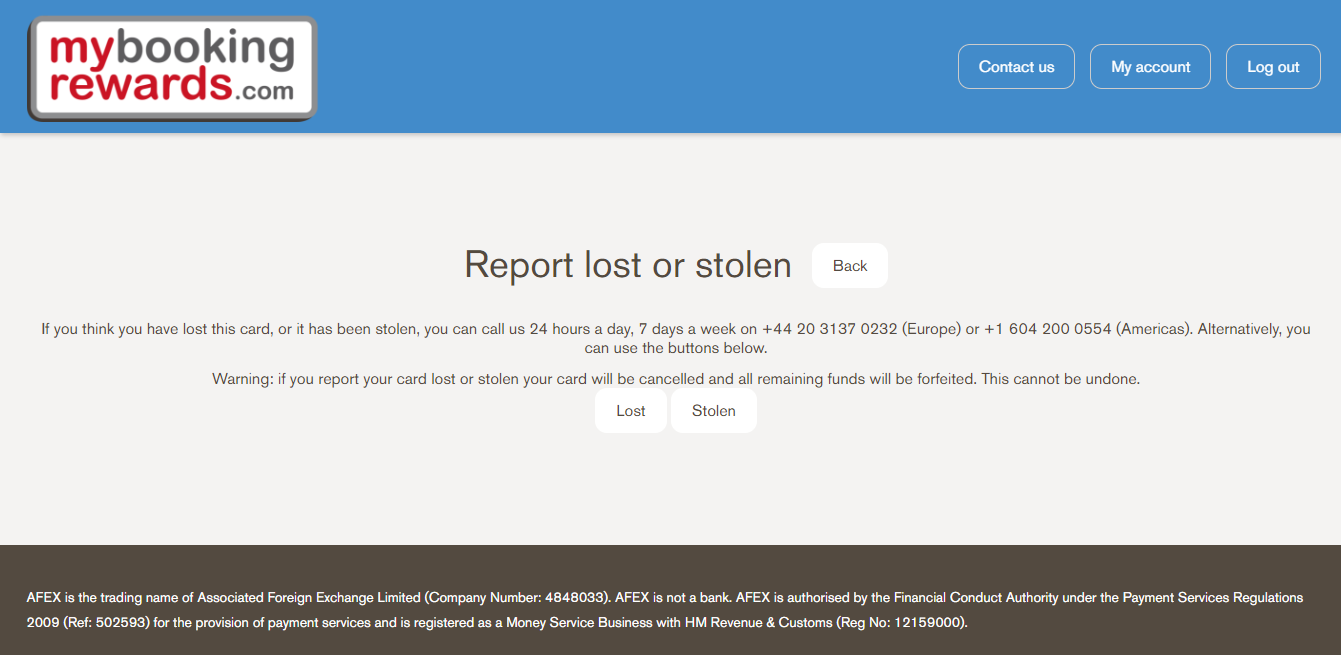
Task: Report the card as Stolen
Action: 714,411
